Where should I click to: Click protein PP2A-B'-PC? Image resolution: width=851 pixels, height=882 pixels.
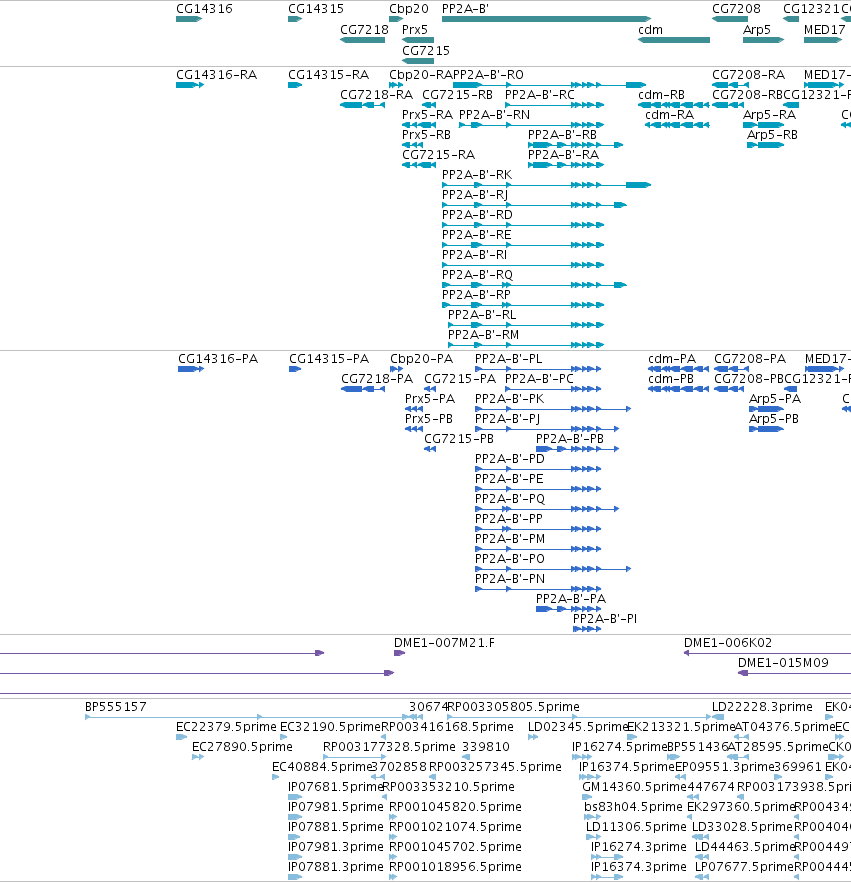tap(553, 389)
